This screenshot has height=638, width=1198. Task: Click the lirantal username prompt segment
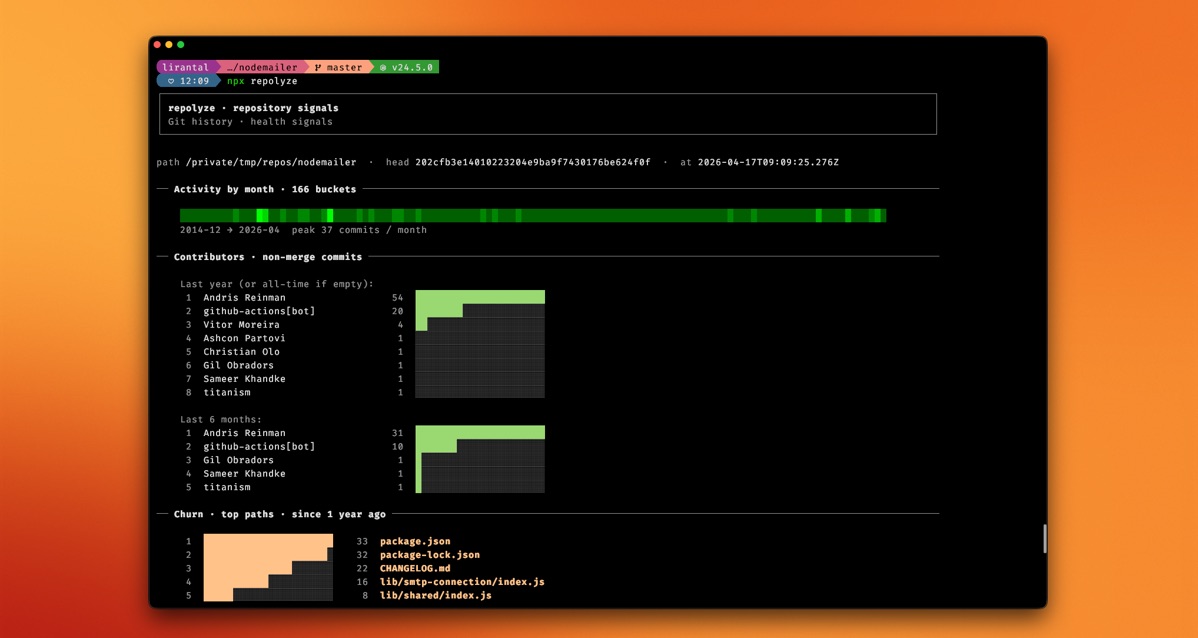[x=186, y=68]
